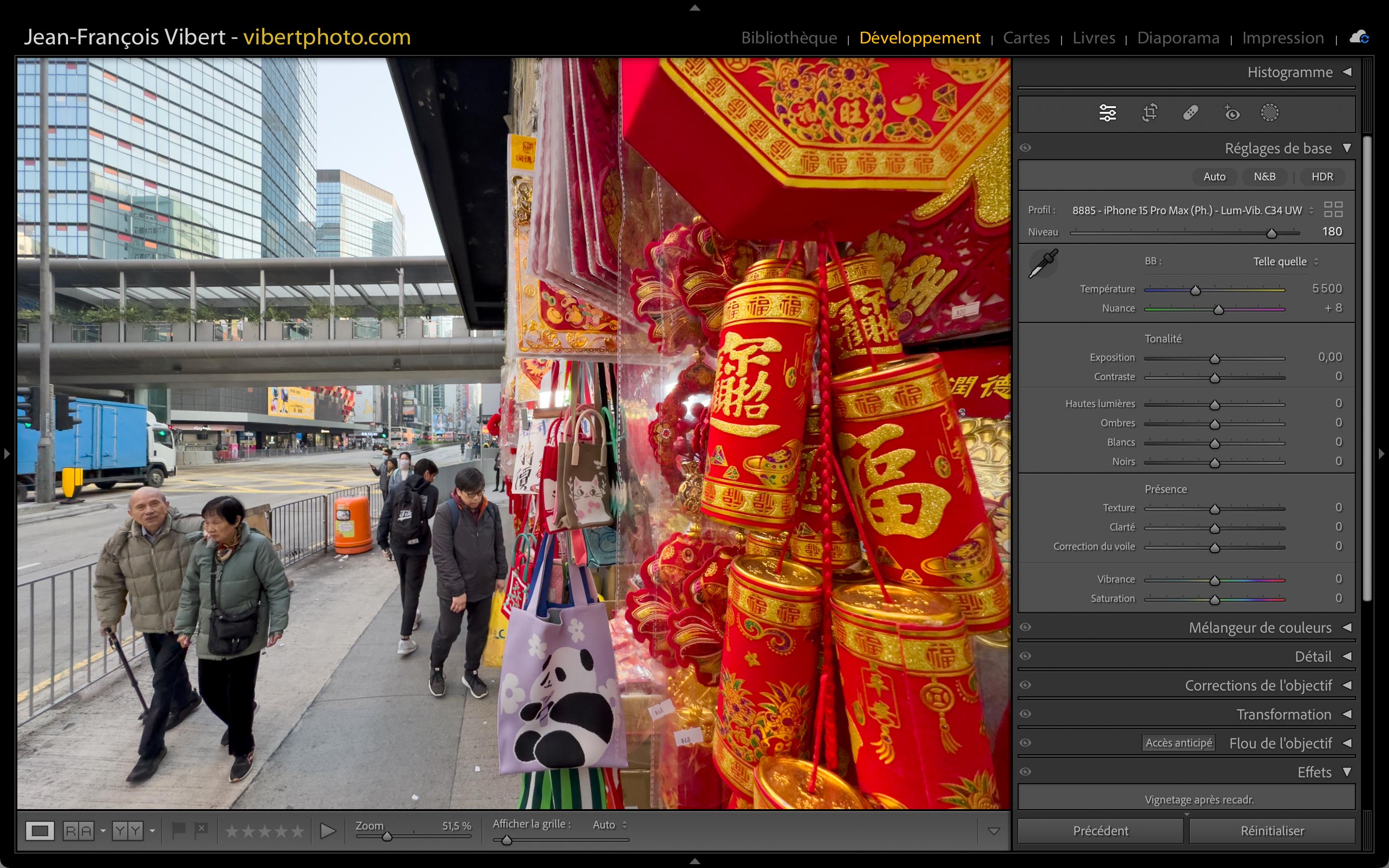
Task: Open the Cartes module
Action: [x=1026, y=38]
